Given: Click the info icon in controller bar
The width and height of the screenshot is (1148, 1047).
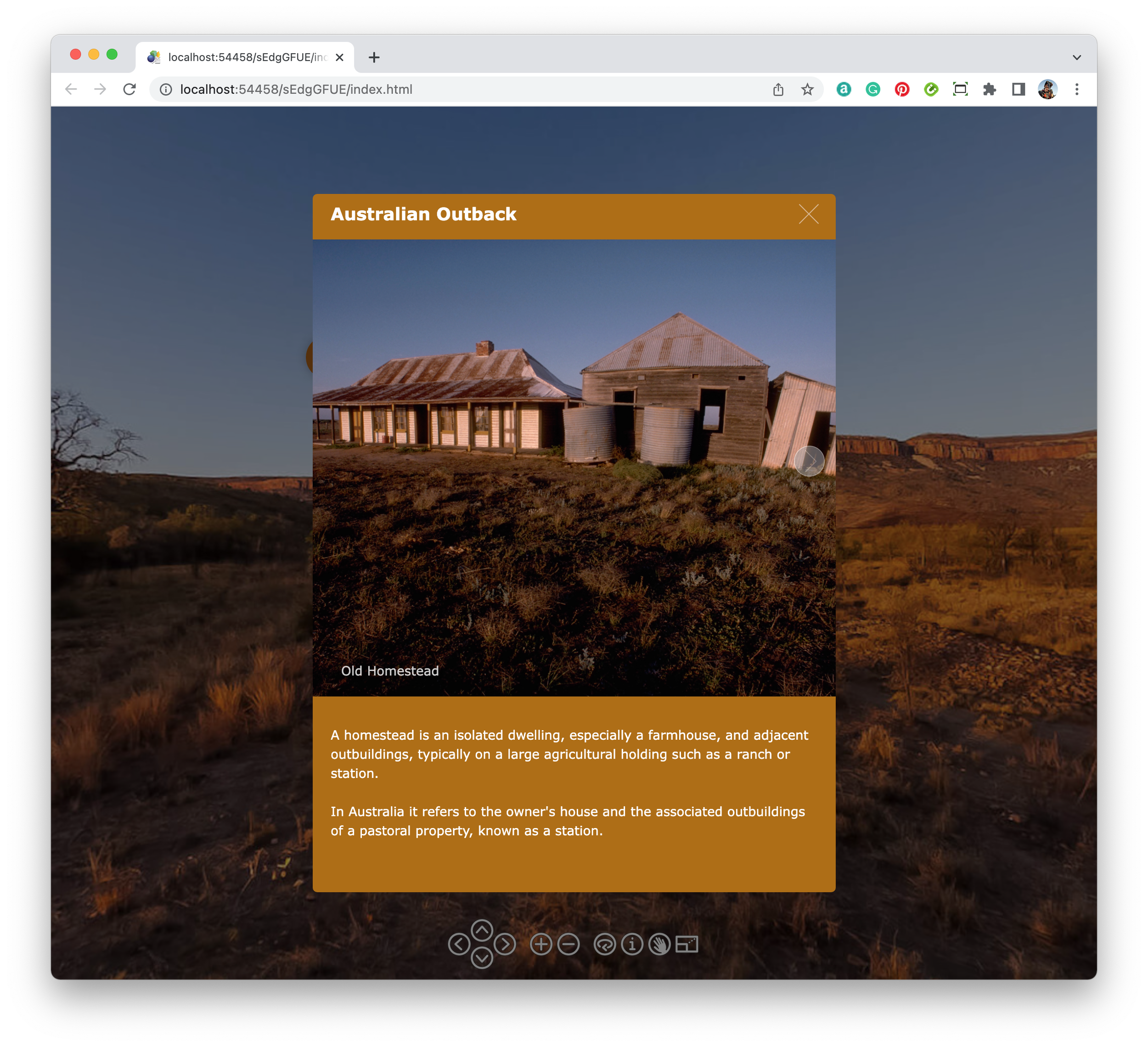Looking at the screenshot, I should [631, 945].
